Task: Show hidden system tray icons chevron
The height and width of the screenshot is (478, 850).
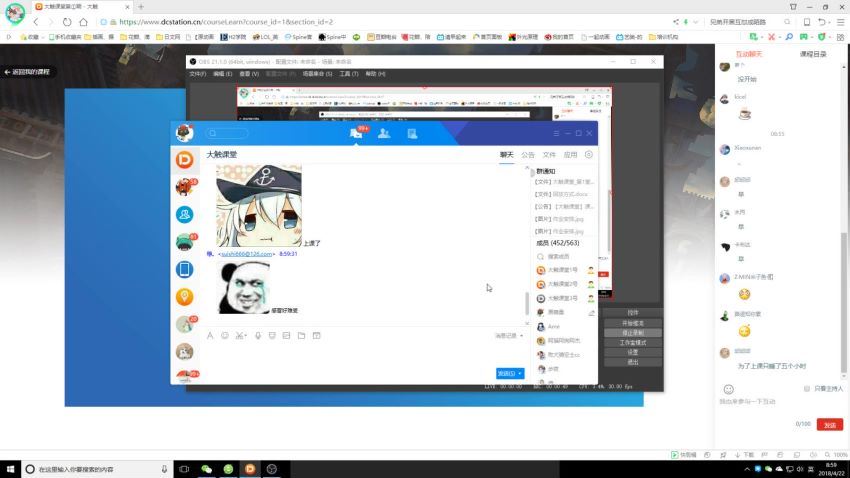Action: point(747,469)
